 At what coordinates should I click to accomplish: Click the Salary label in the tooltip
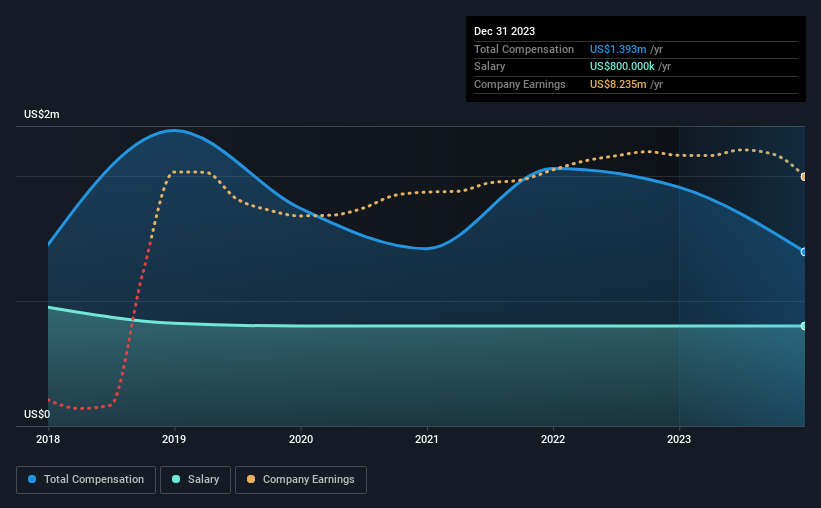tap(490, 67)
